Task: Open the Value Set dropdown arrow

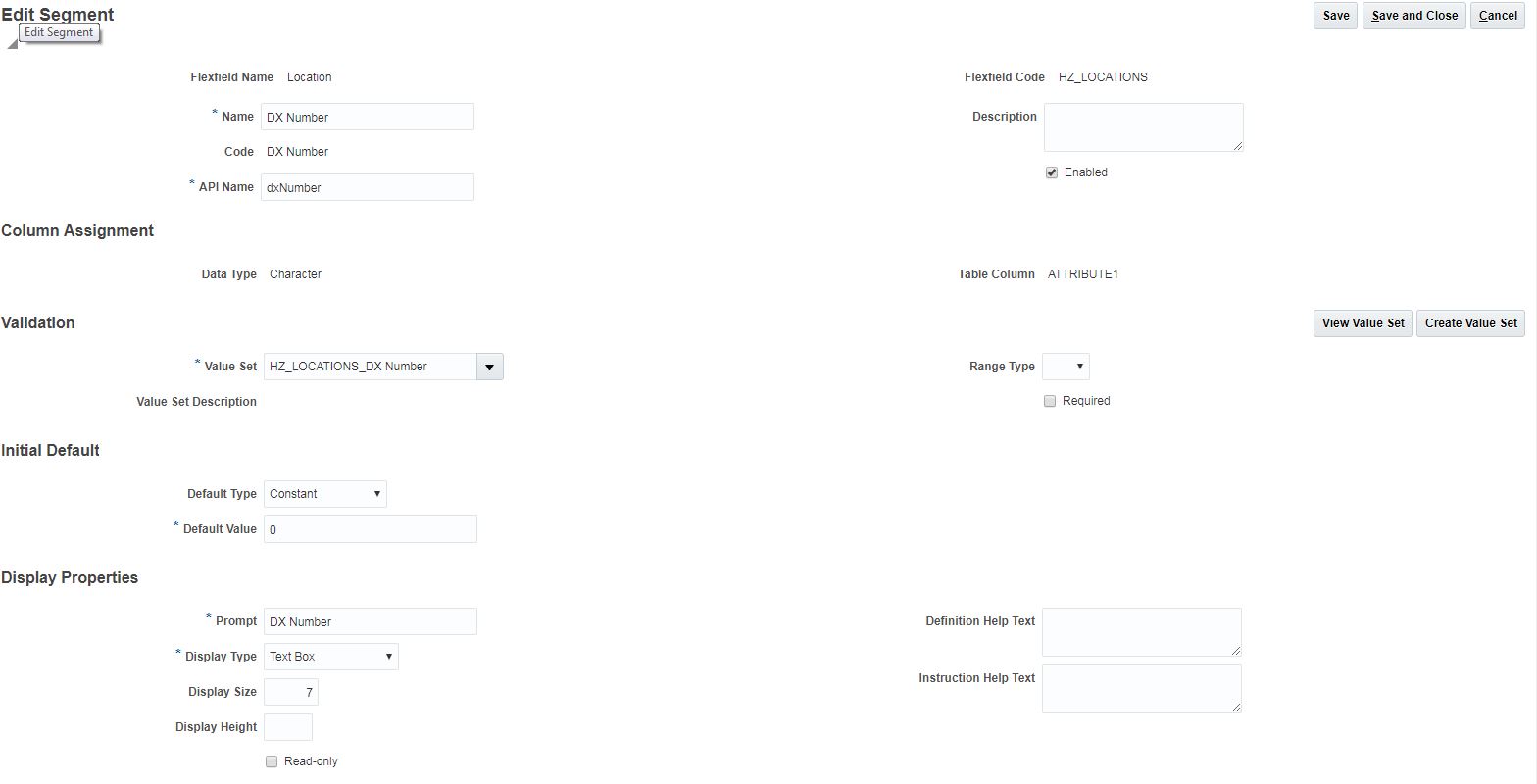Action: (x=489, y=366)
